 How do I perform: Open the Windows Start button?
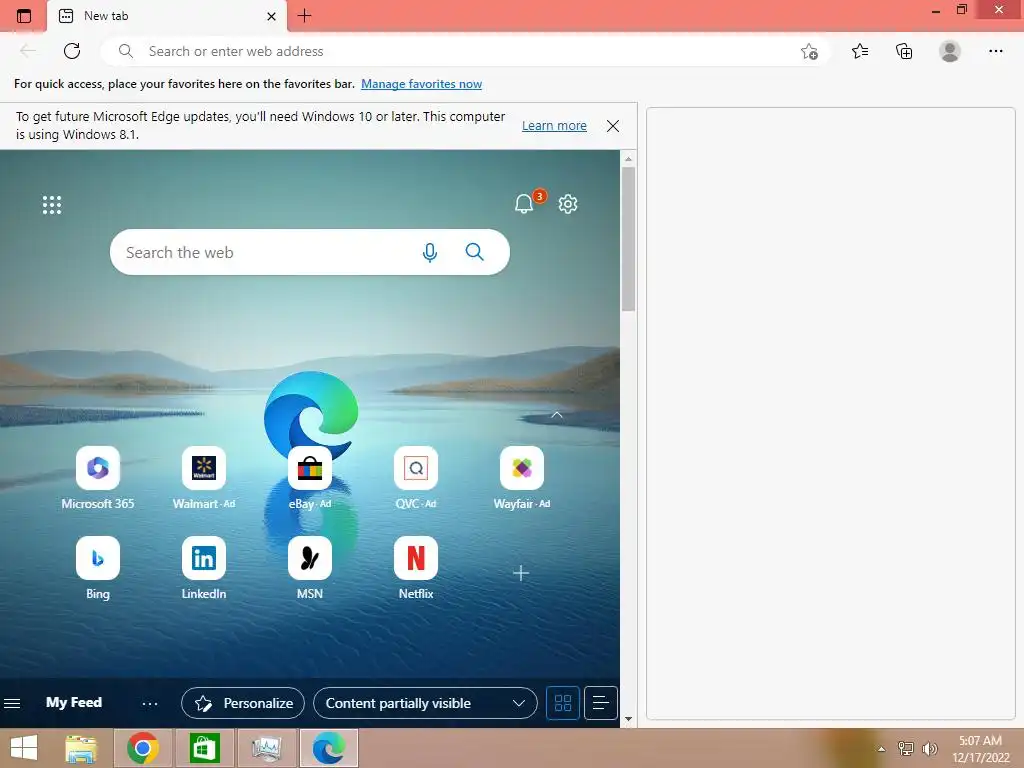tap(24, 748)
